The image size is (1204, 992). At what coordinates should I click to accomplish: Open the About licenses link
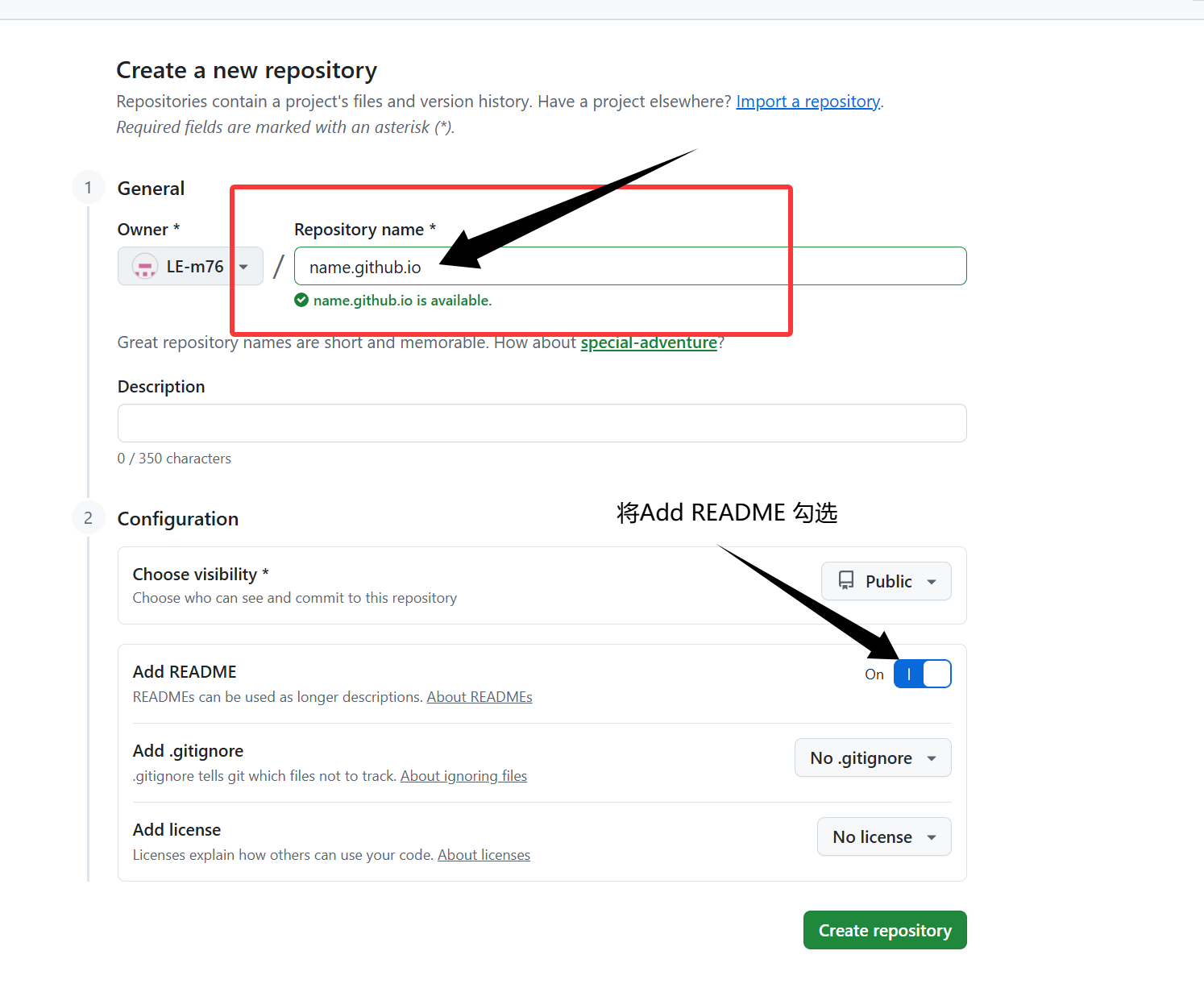point(484,855)
